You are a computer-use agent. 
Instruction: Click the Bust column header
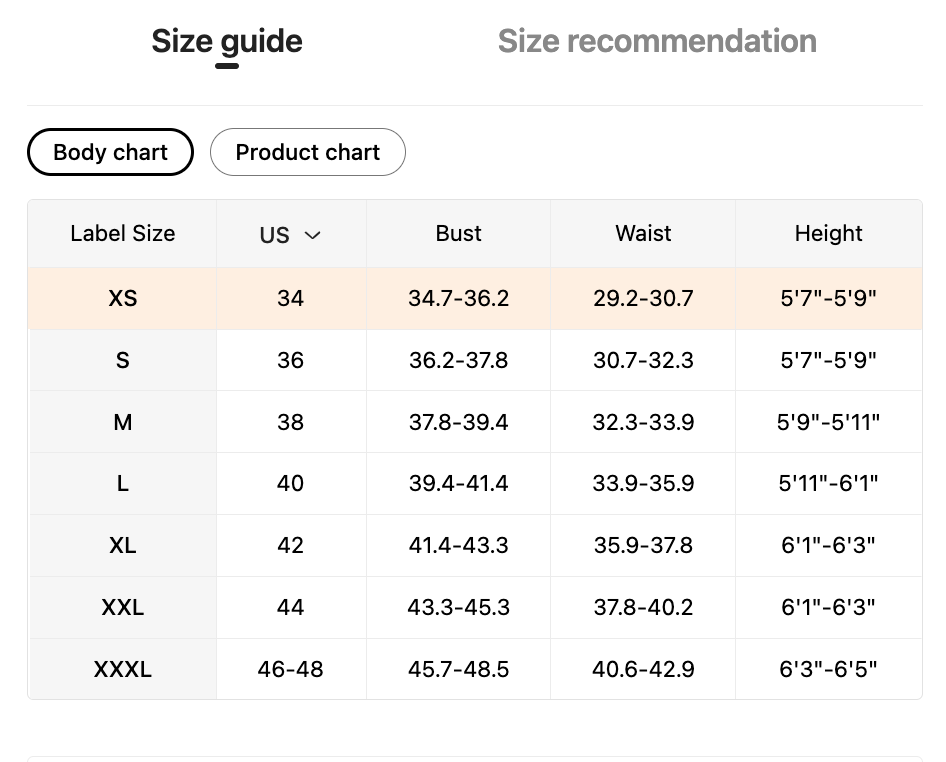[459, 233]
